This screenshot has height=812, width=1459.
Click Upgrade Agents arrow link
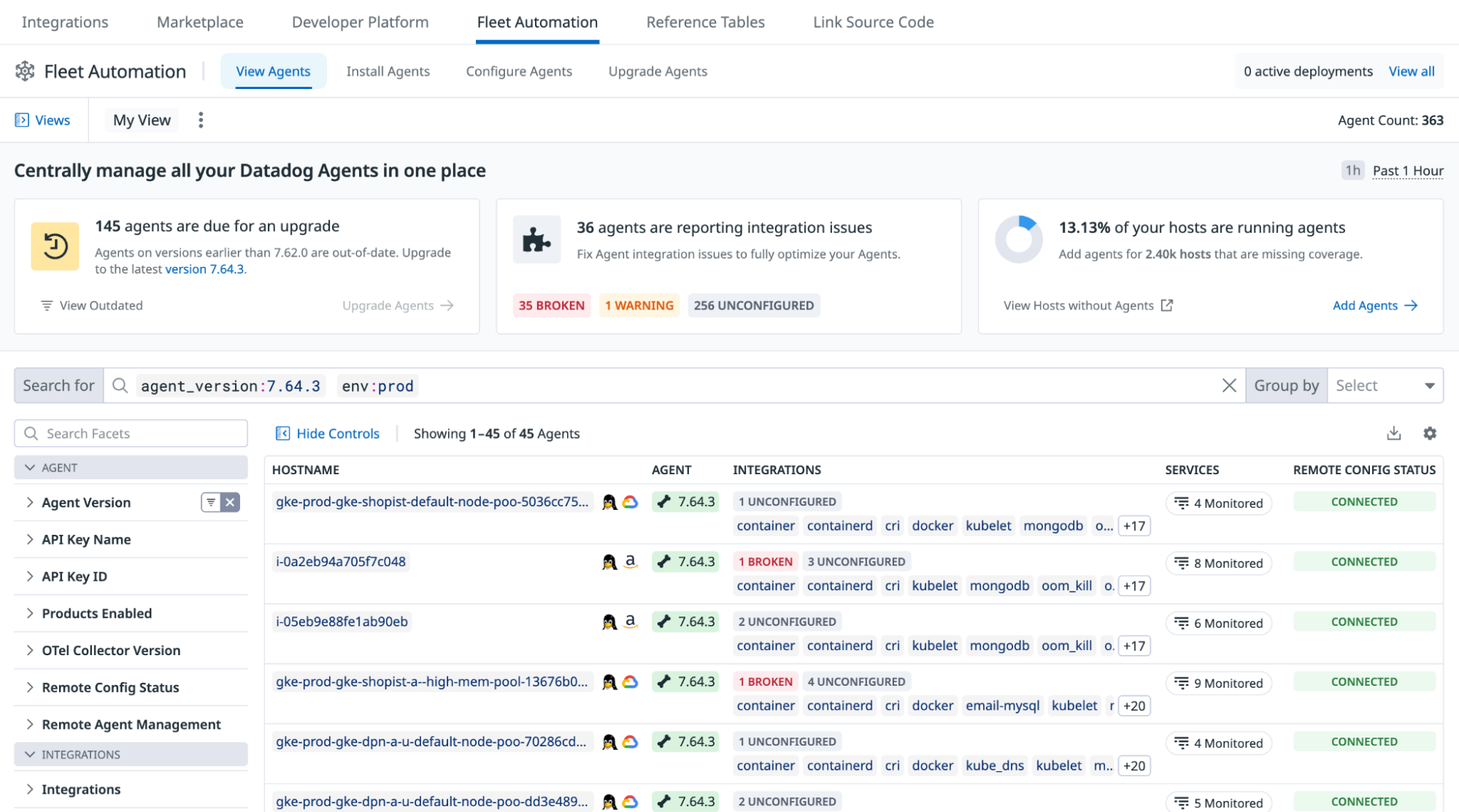pos(398,305)
